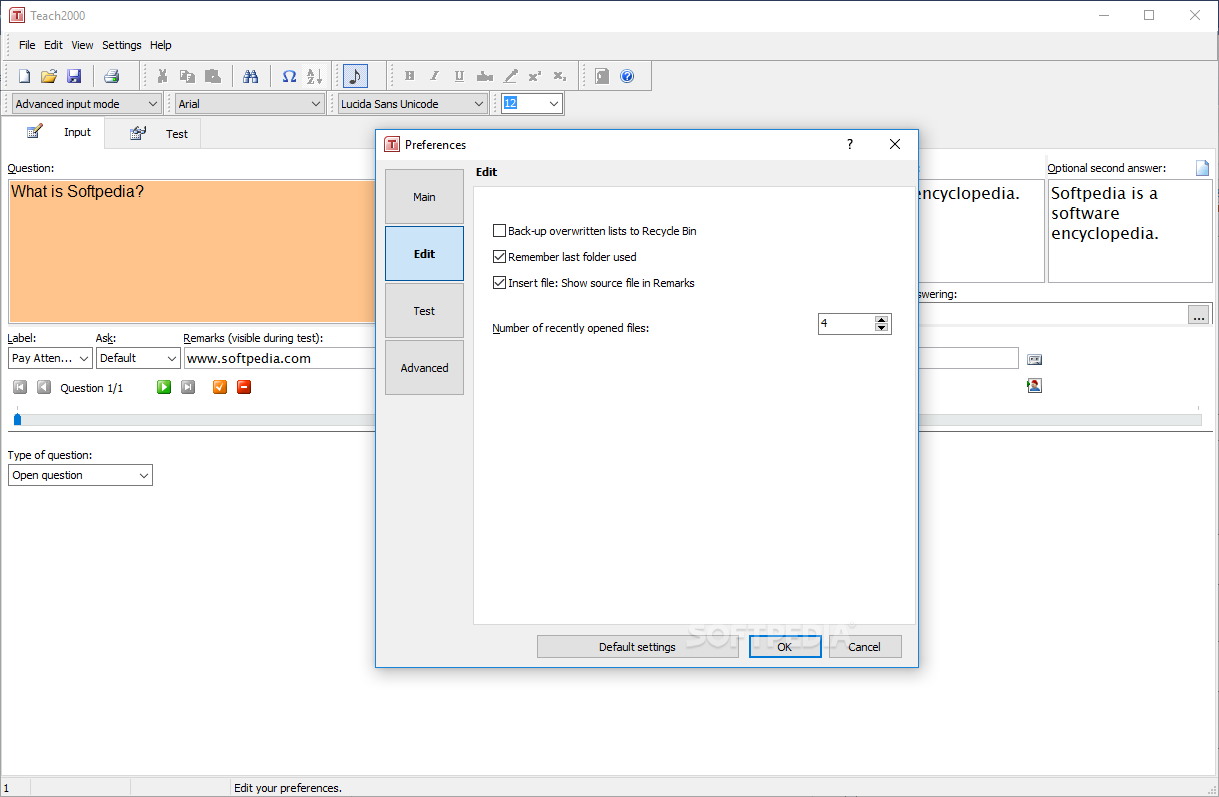
Task: Open the Type of question dropdown
Action: point(80,475)
